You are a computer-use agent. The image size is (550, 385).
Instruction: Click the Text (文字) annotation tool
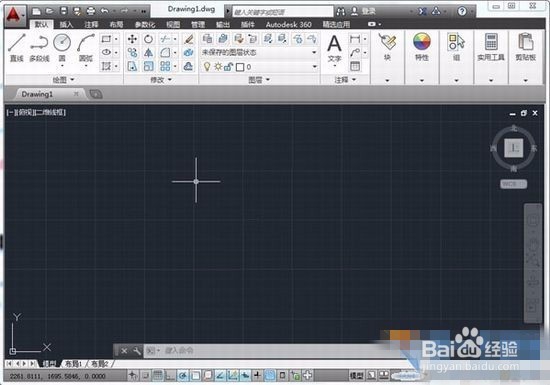point(334,48)
